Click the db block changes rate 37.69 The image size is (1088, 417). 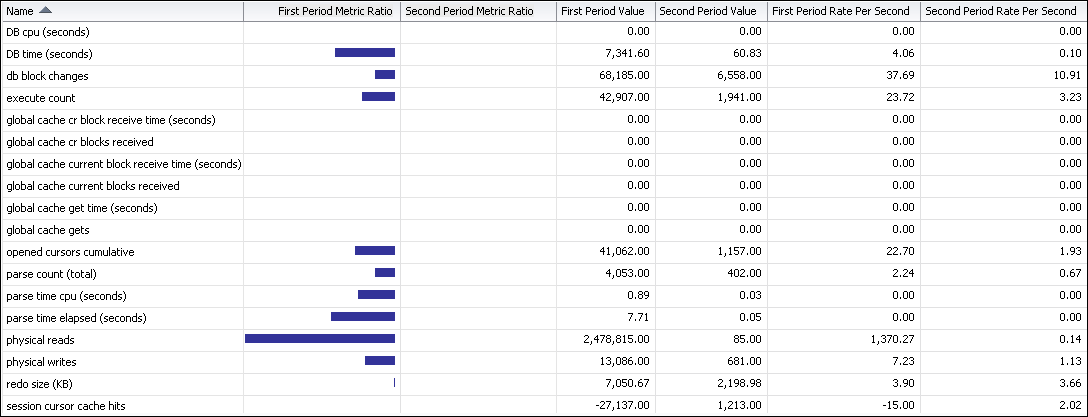902,76
